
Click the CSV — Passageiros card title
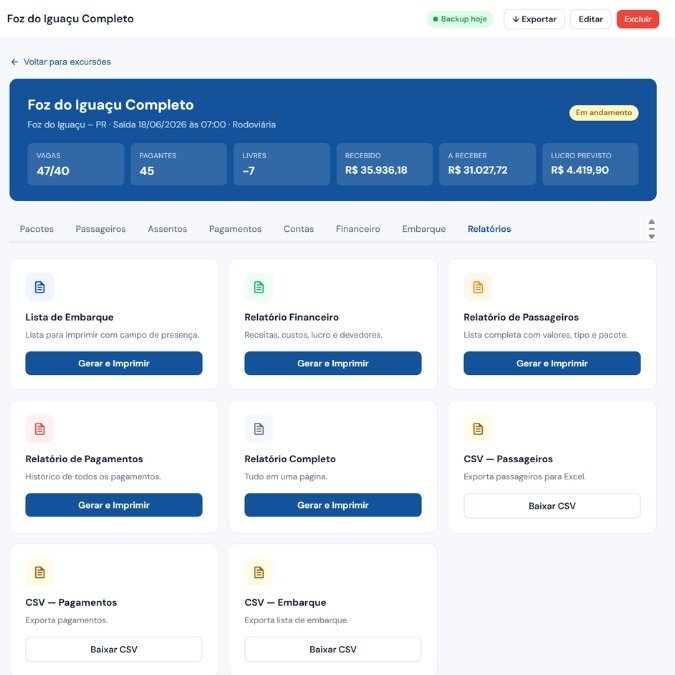point(508,459)
